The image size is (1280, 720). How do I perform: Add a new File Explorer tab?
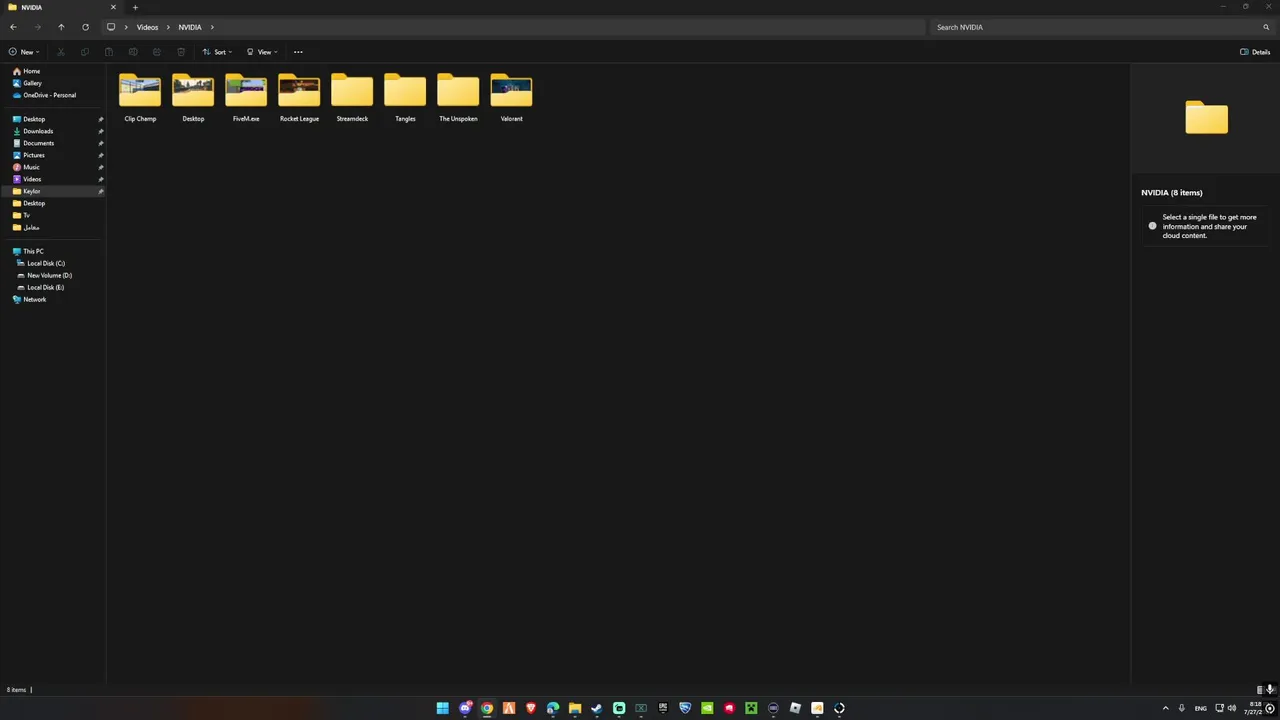point(135,7)
